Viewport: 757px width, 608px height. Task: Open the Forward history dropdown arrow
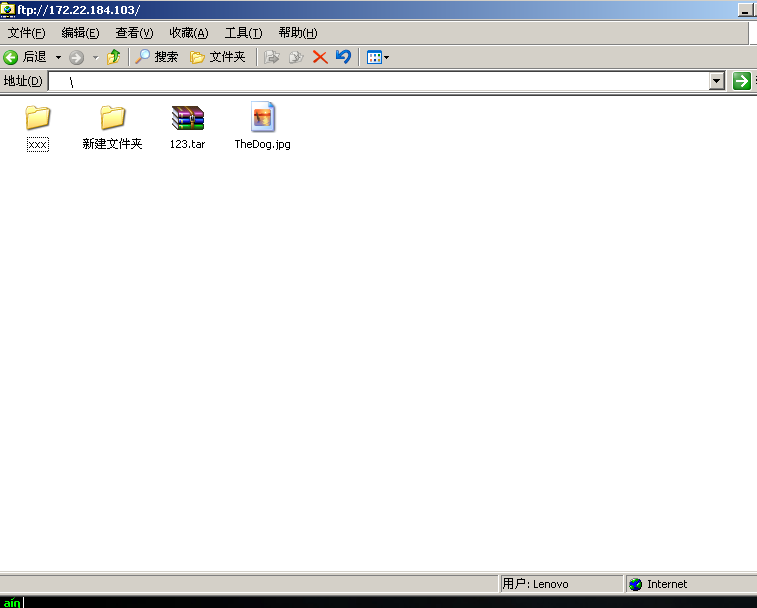pos(96,58)
